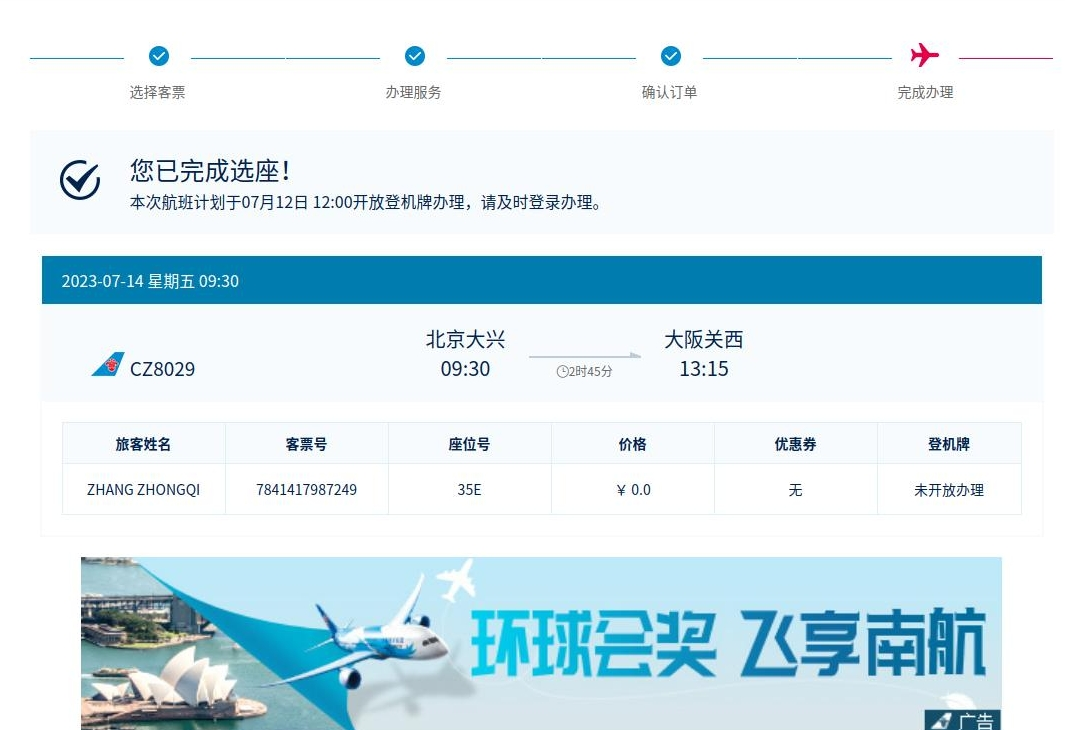Open the 确认订单 step label
This screenshot has height=730, width=1065.
click(669, 92)
